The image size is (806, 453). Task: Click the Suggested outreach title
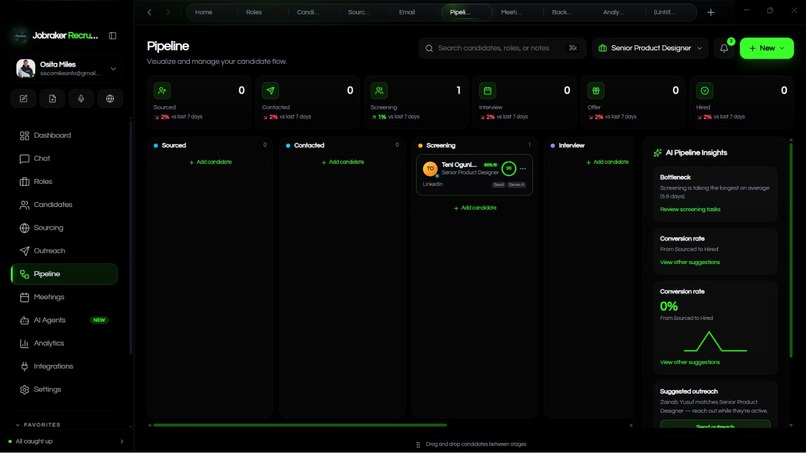(x=689, y=391)
